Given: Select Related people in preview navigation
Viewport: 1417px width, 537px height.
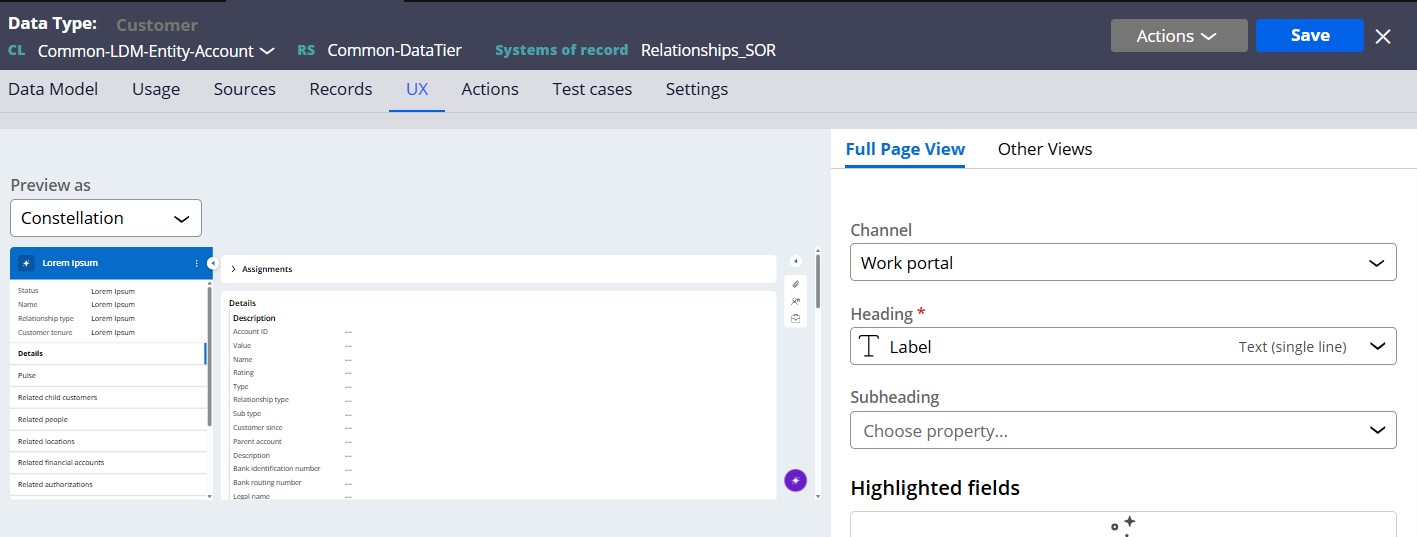Looking at the screenshot, I should click(x=43, y=419).
